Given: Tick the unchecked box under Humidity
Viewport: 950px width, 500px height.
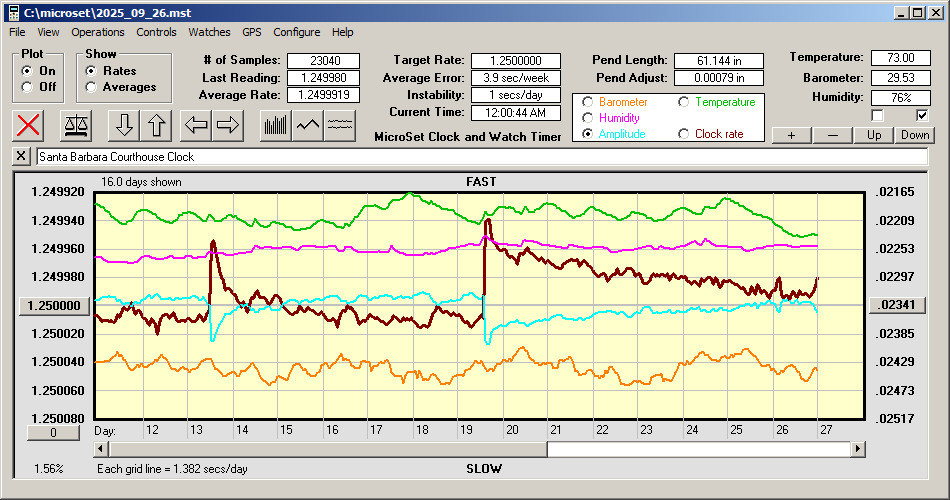Looking at the screenshot, I should [878, 115].
